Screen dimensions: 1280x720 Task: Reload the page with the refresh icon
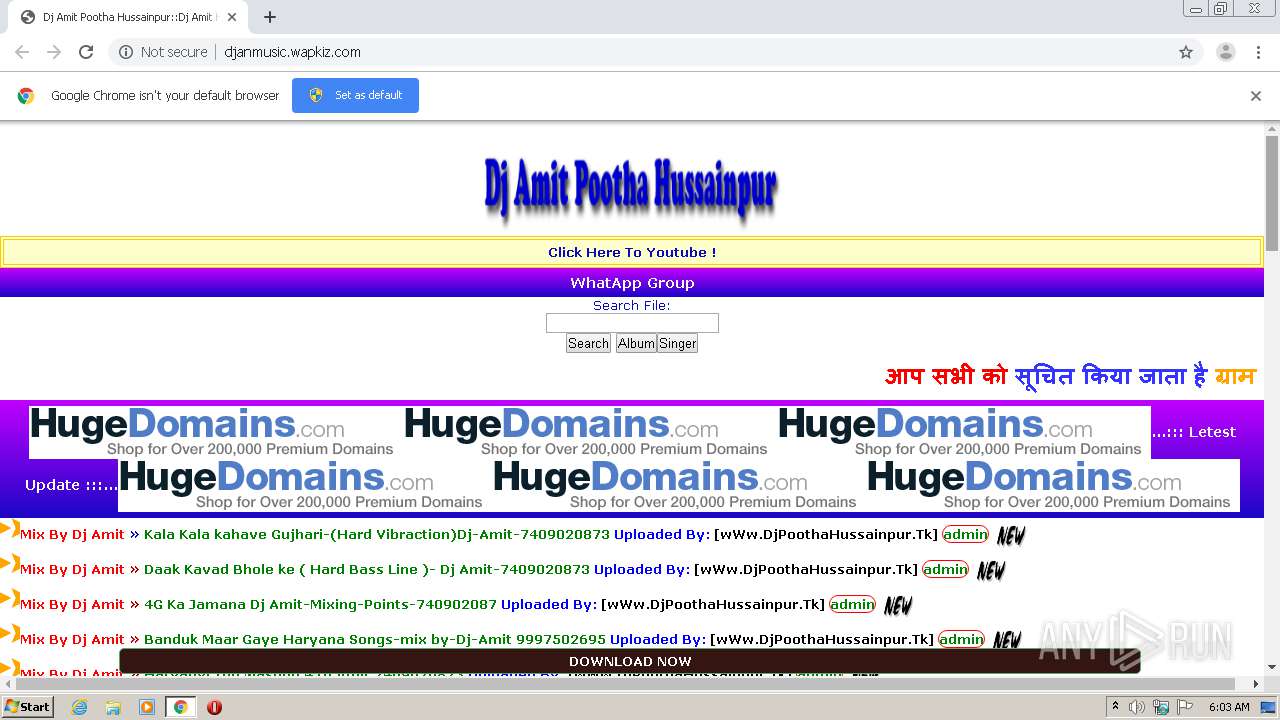pyautogui.click(x=86, y=52)
